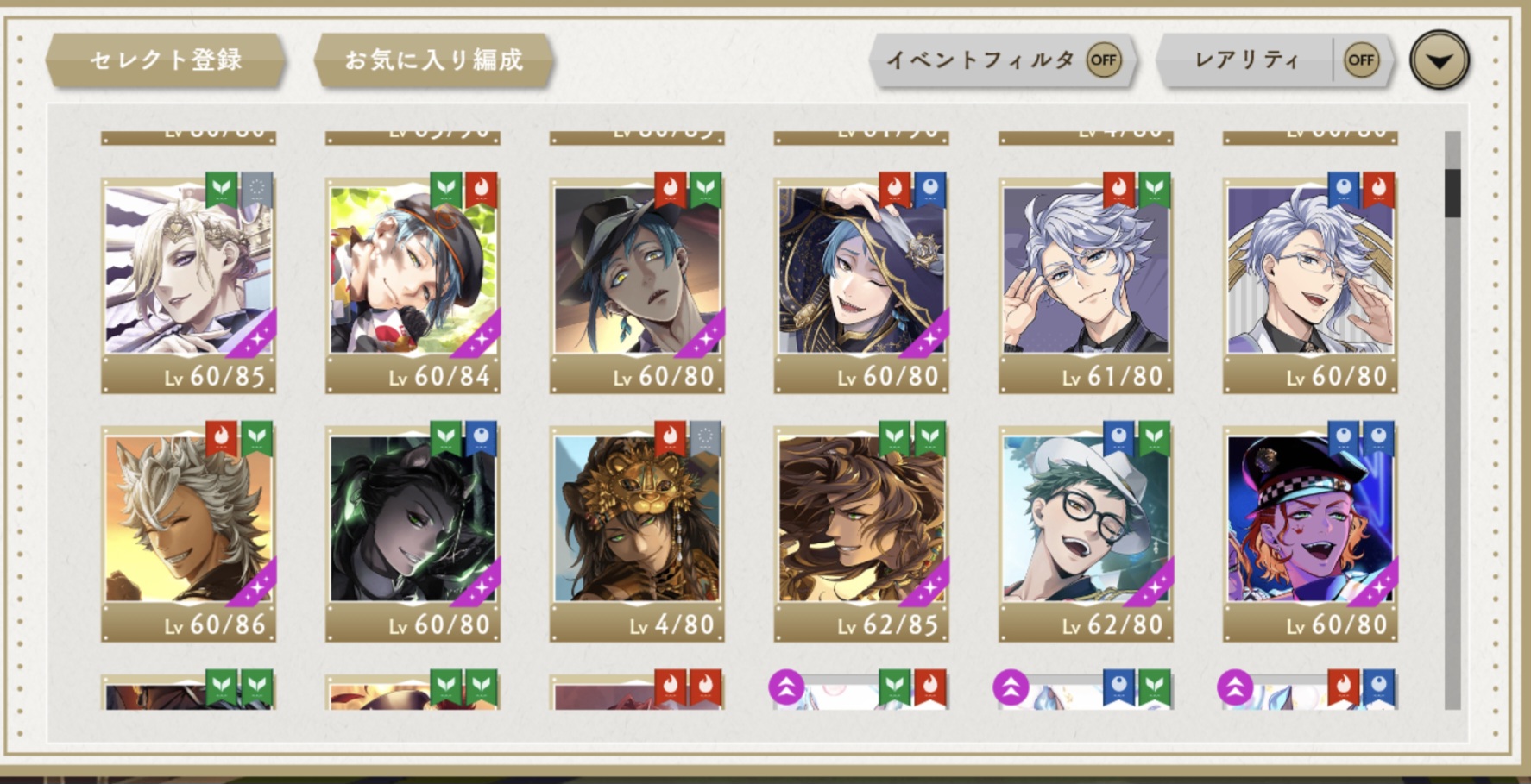Image resolution: width=1531 pixels, height=784 pixels.
Task: Select the Lv 62/80 white hat card
Action: pos(1086,535)
